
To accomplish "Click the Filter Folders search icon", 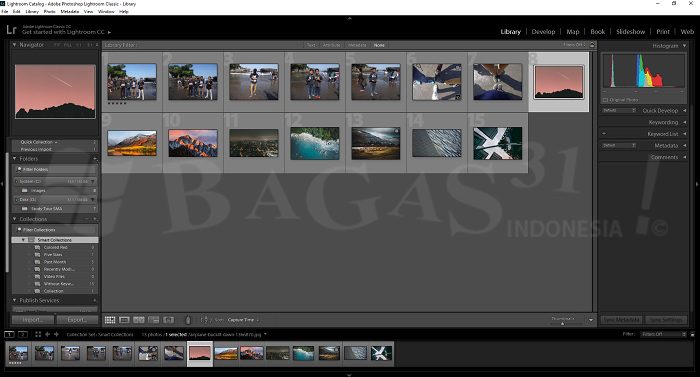I will pos(19,169).
